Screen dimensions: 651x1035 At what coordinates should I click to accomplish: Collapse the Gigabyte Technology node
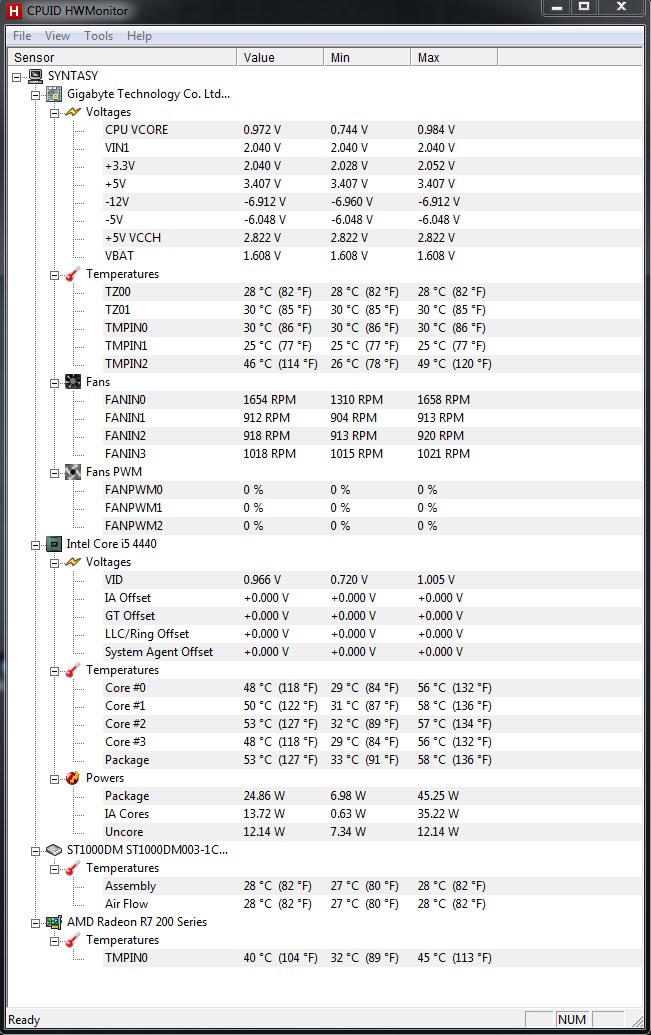point(36,94)
